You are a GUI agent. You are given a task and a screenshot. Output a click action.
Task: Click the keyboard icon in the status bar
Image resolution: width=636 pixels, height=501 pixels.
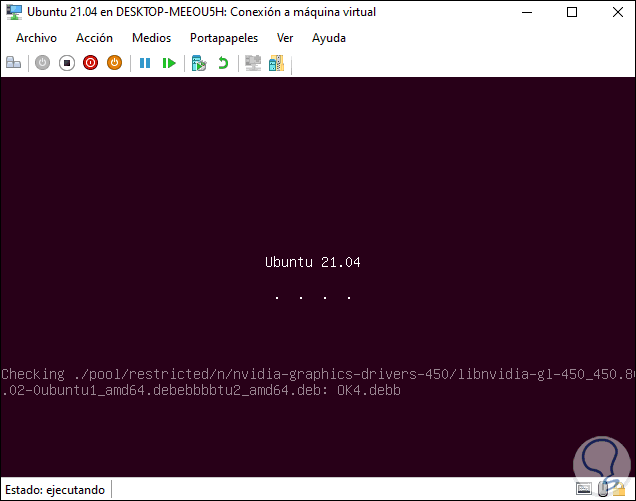[x=584, y=489]
